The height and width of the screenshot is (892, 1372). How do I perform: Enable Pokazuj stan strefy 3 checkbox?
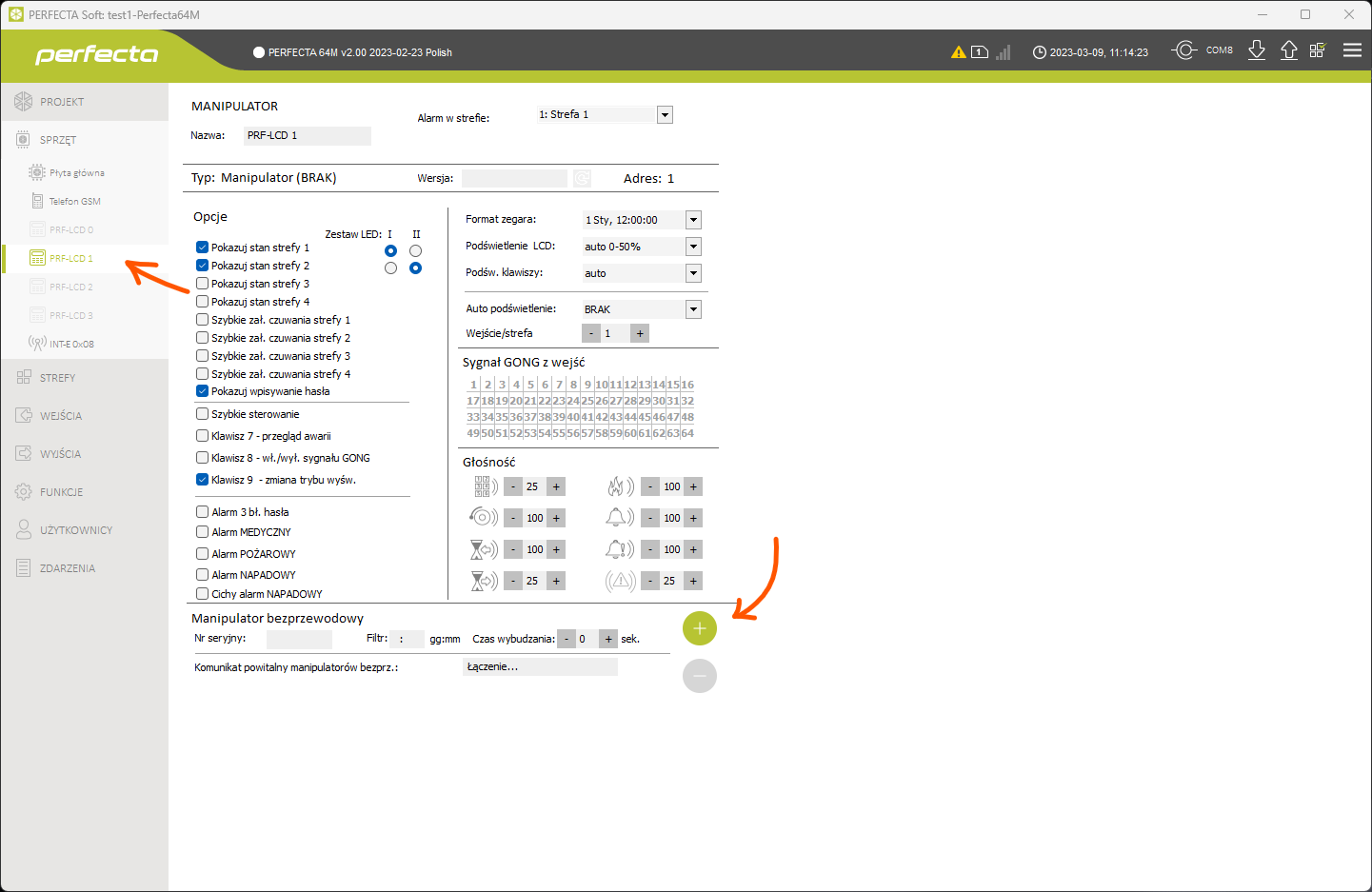coord(202,284)
